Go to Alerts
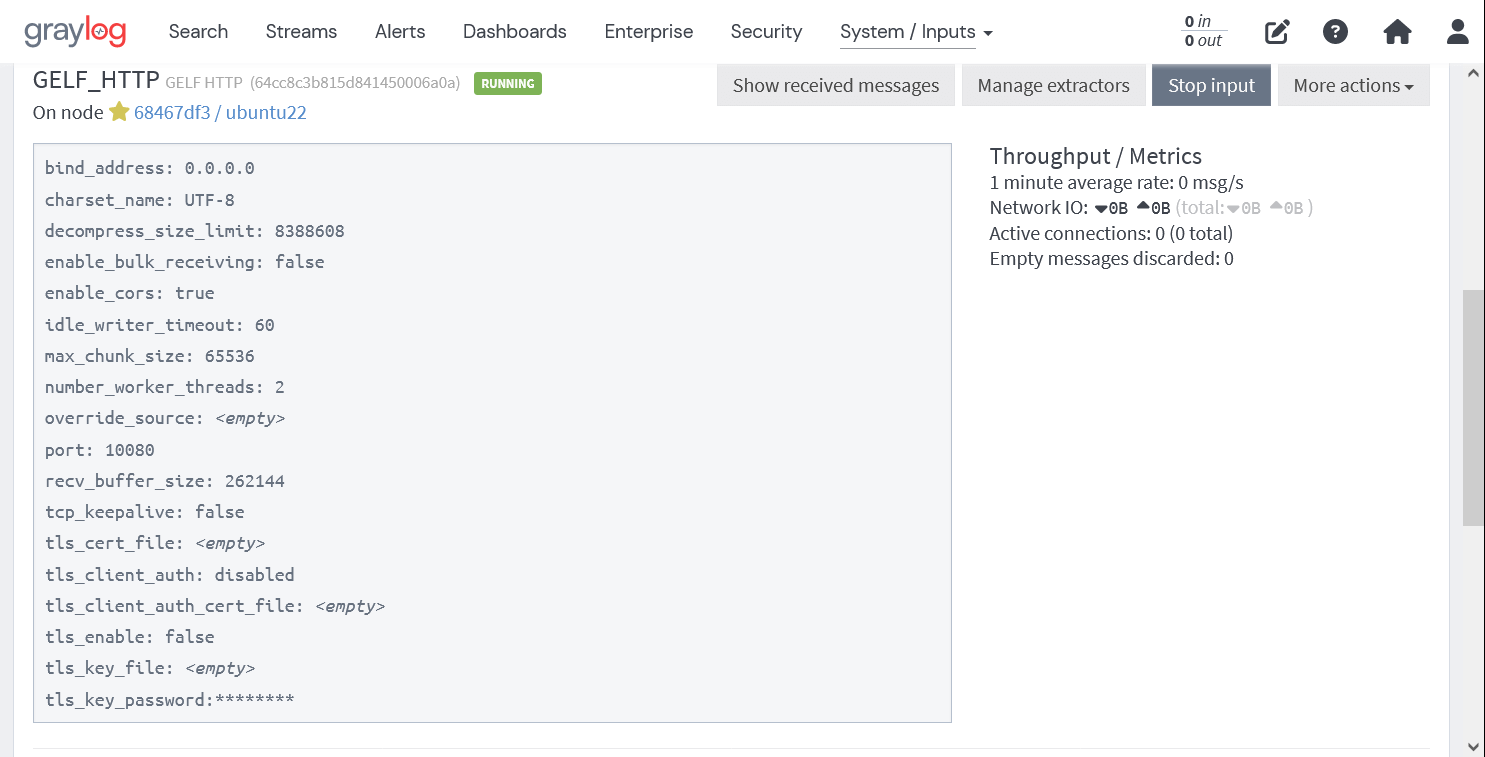The height and width of the screenshot is (757, 1485). click(400, 32)
